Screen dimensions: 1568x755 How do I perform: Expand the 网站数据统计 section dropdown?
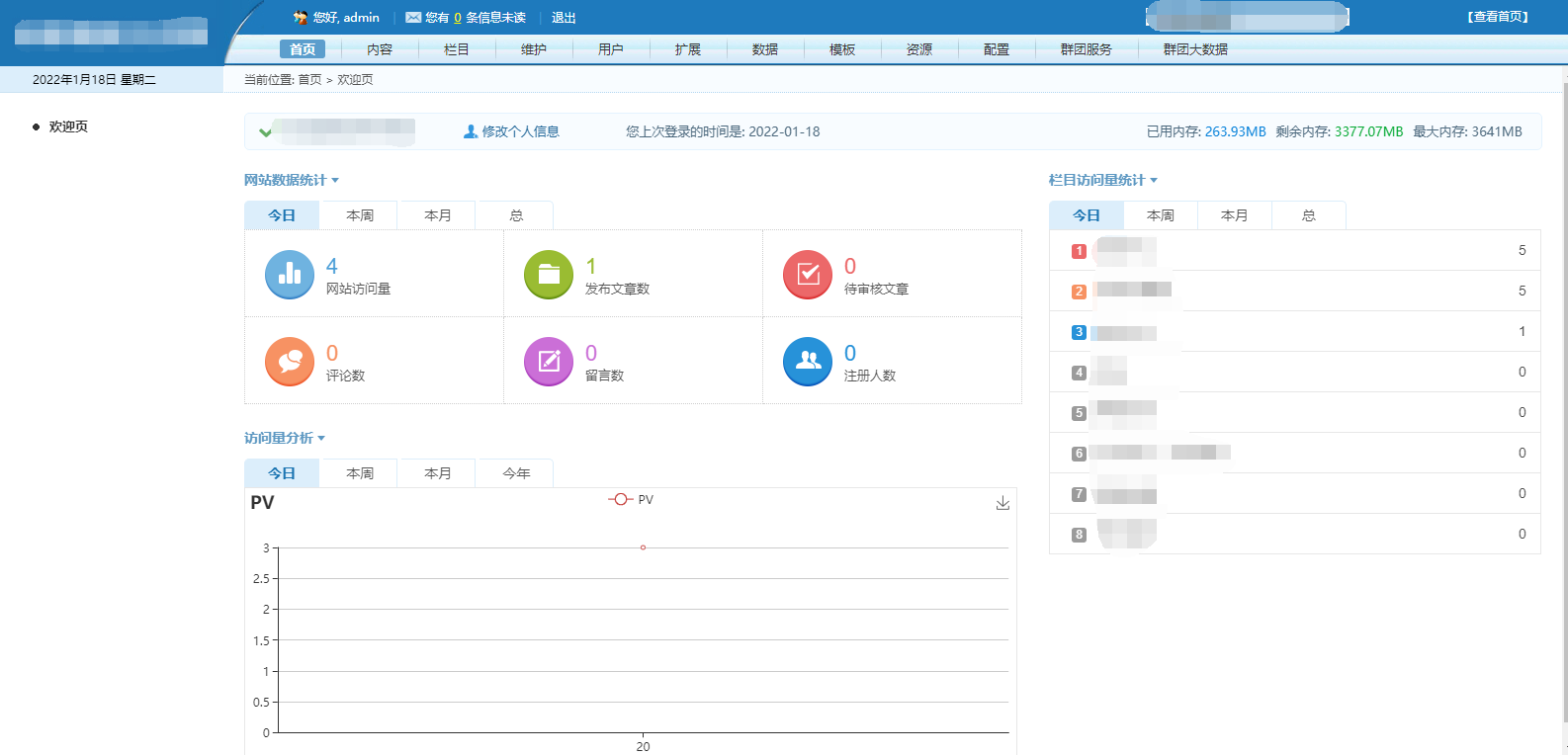tap(335, 180)
